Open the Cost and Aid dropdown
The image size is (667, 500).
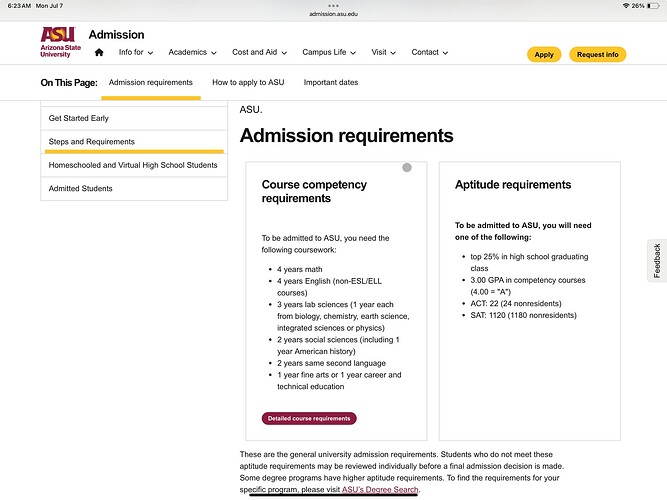point(259,52)
